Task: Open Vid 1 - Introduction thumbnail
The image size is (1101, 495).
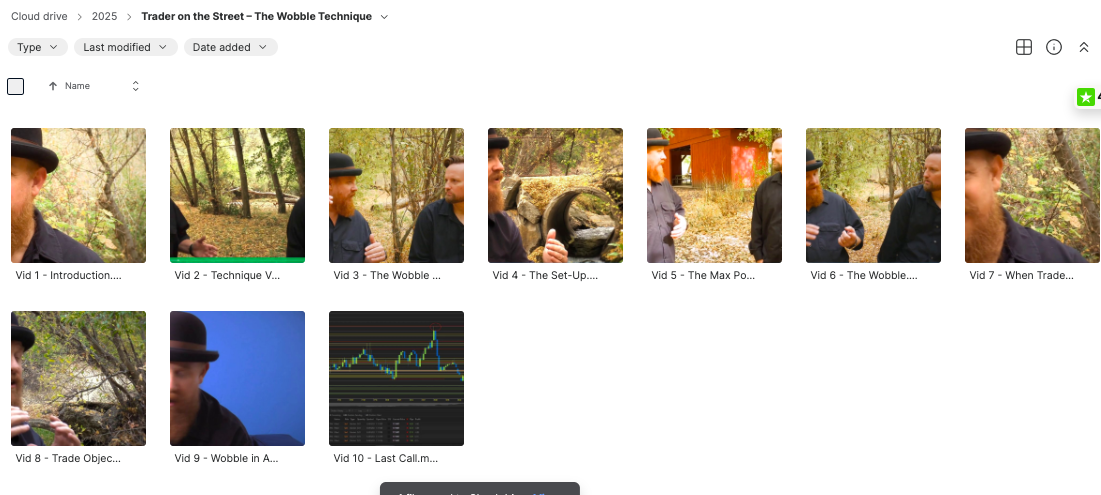Action: [79, 195]
